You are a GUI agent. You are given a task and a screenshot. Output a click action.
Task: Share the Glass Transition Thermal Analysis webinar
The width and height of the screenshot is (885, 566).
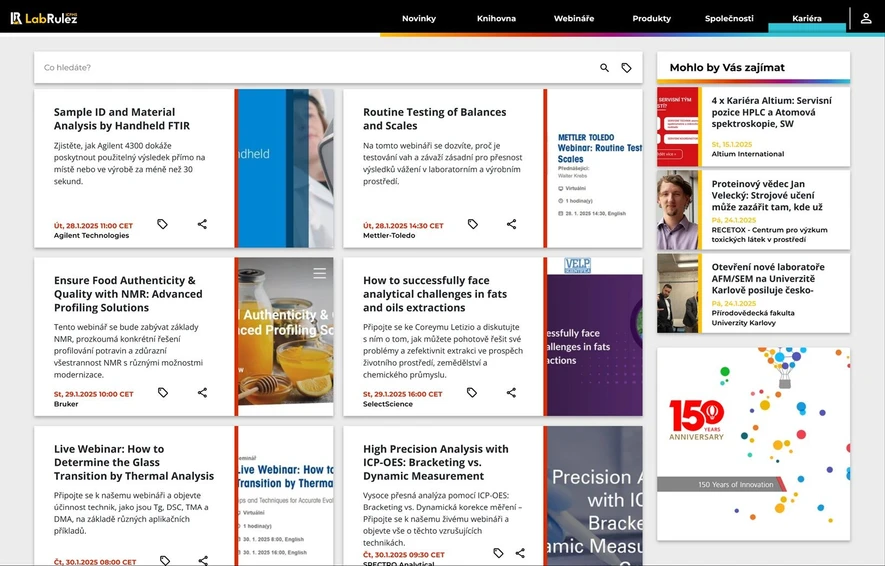[203, 560]
